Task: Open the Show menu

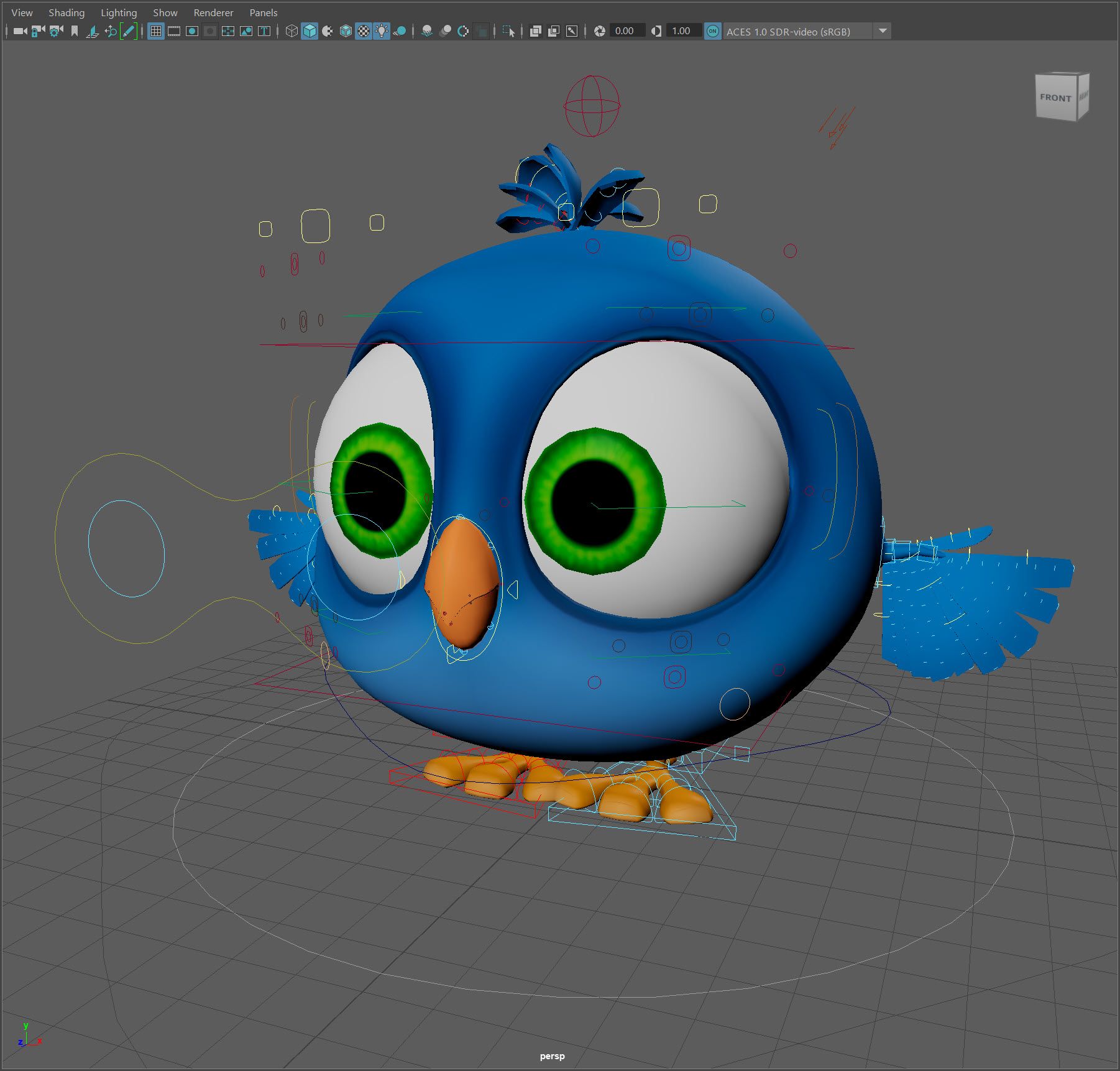Action: pyautogui.click(x=165, y=12)
